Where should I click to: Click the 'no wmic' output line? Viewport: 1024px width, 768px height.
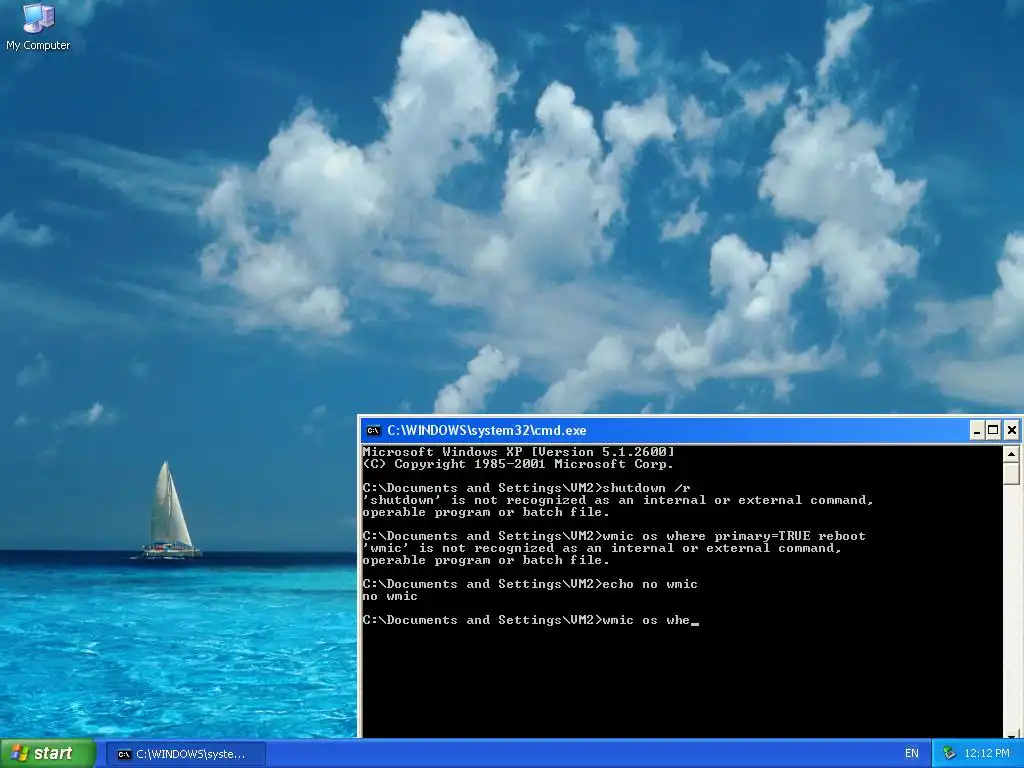coord(390,596)
